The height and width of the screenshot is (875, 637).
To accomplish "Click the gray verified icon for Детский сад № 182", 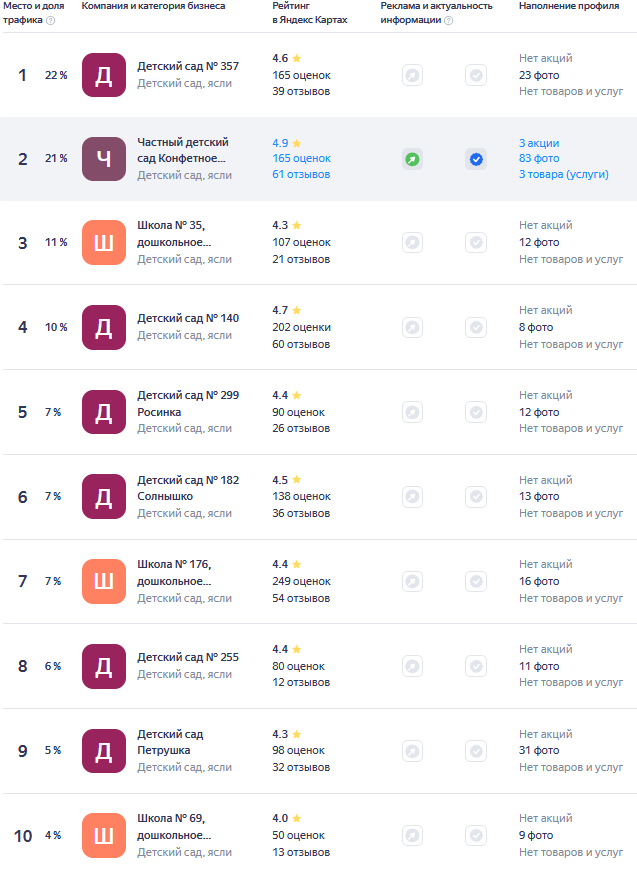I will point(476,497).
